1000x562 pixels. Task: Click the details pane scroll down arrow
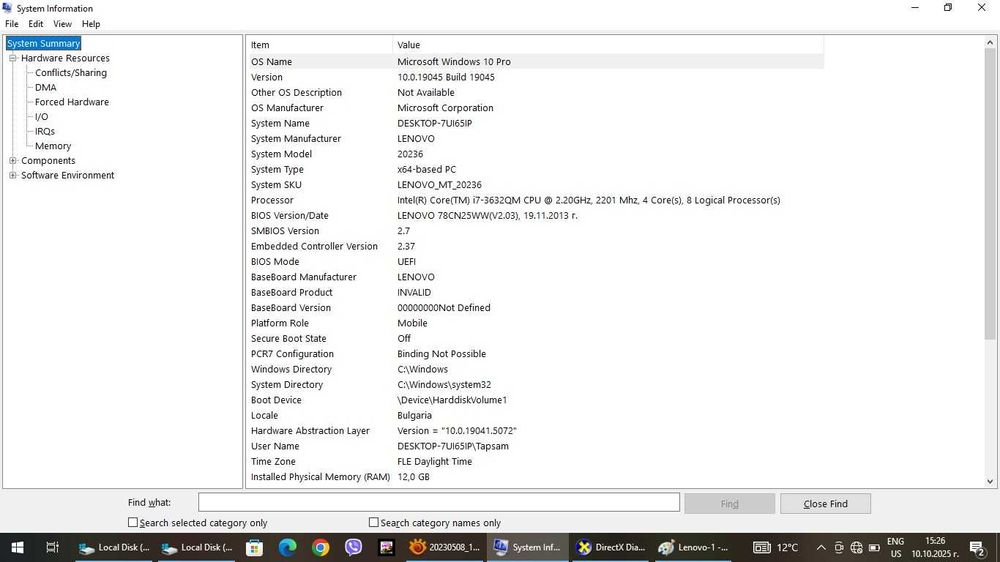[990, 482]
